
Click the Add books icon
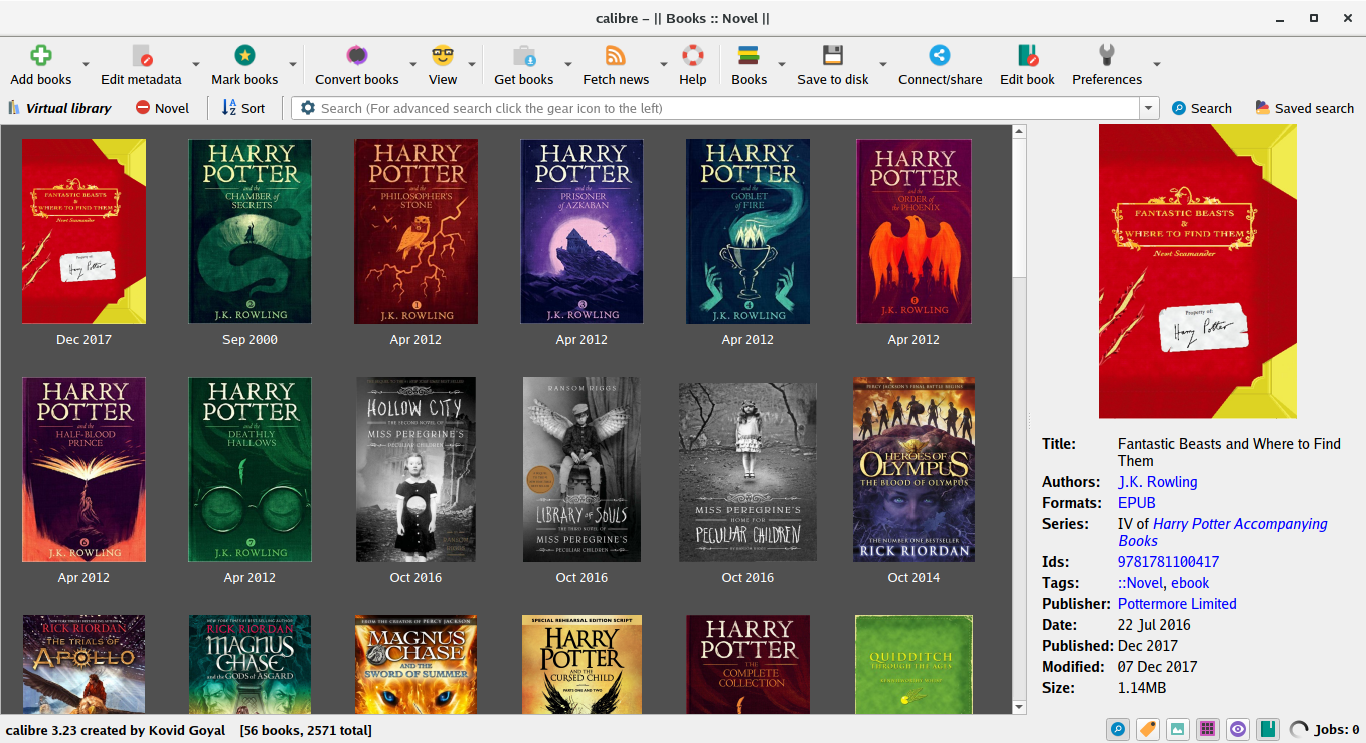41,56
